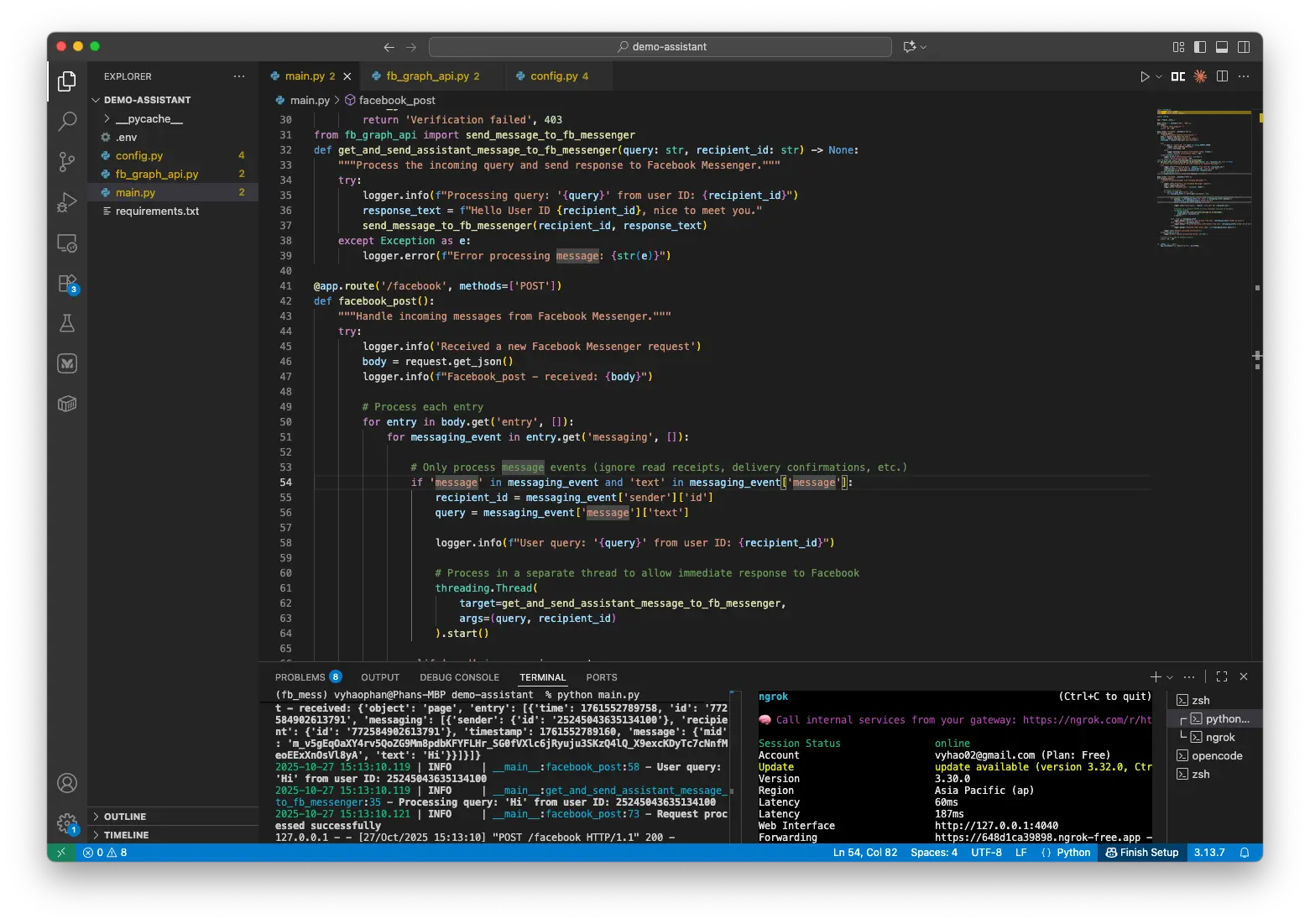Split the editor with the split icon
Viewport: 1310px width, 924px height.
click(x=1224, y=76)
